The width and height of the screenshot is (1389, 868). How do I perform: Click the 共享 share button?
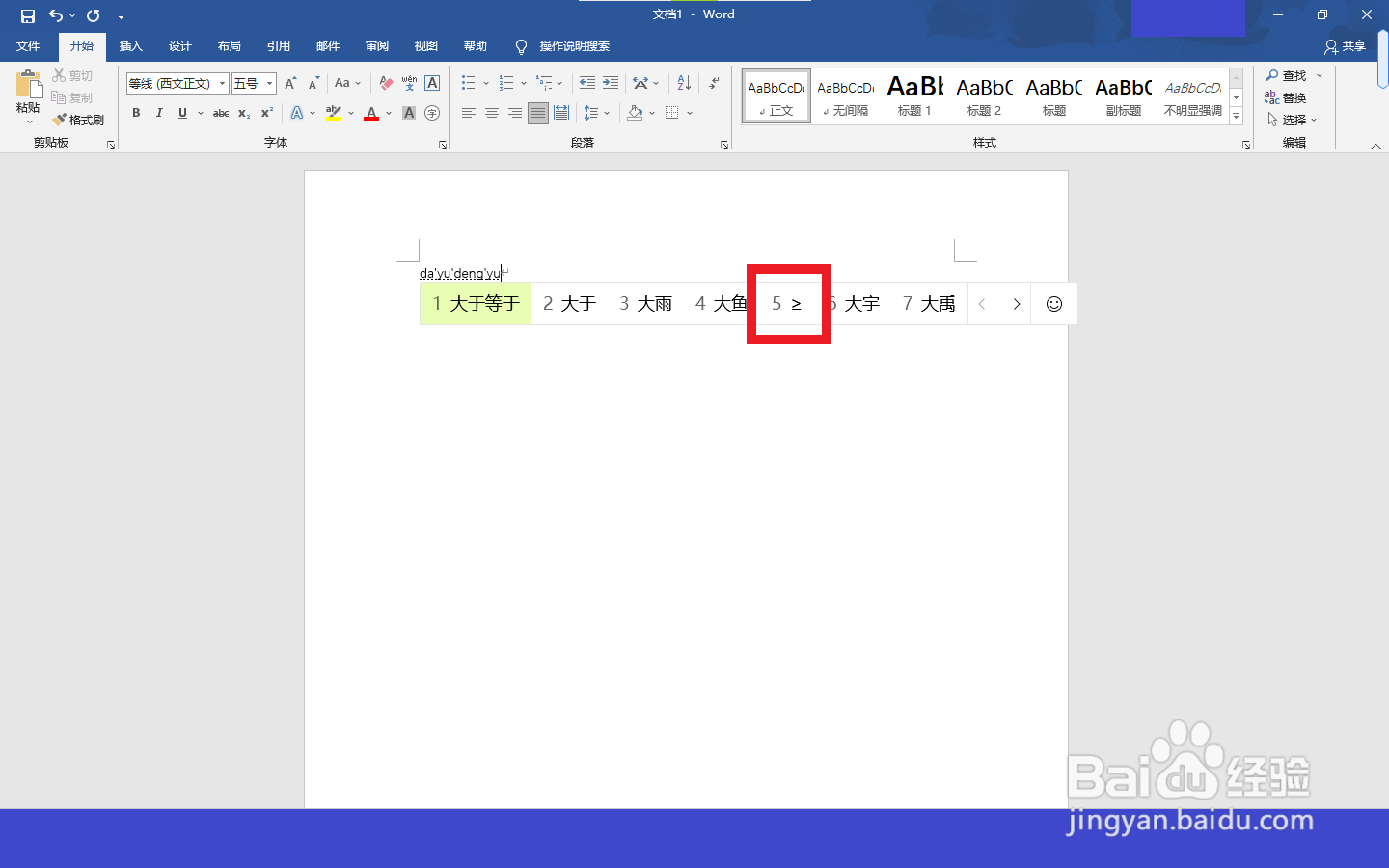1346,46
